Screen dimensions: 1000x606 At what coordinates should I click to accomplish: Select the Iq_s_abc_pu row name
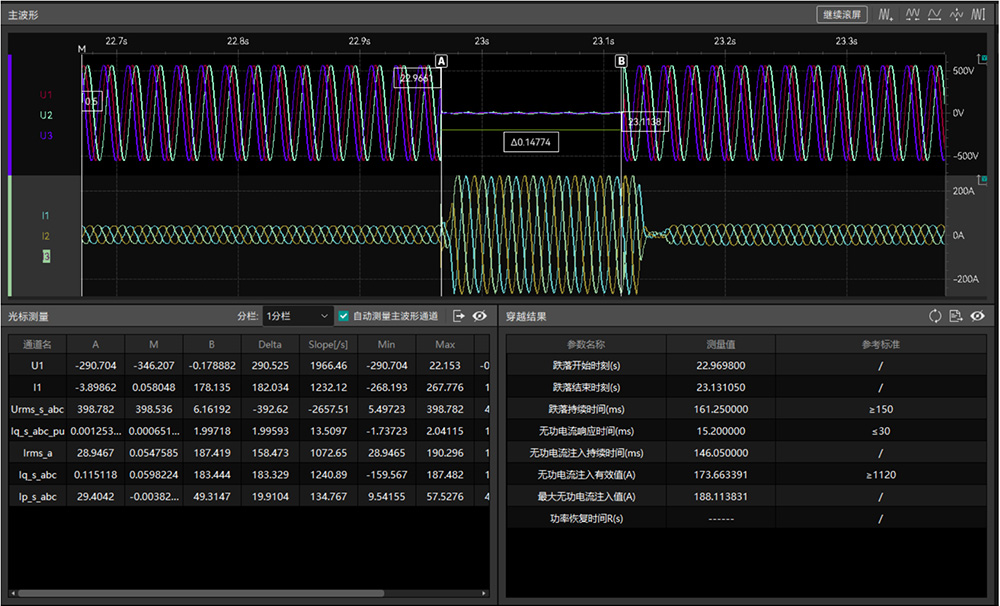coord(37,431)
